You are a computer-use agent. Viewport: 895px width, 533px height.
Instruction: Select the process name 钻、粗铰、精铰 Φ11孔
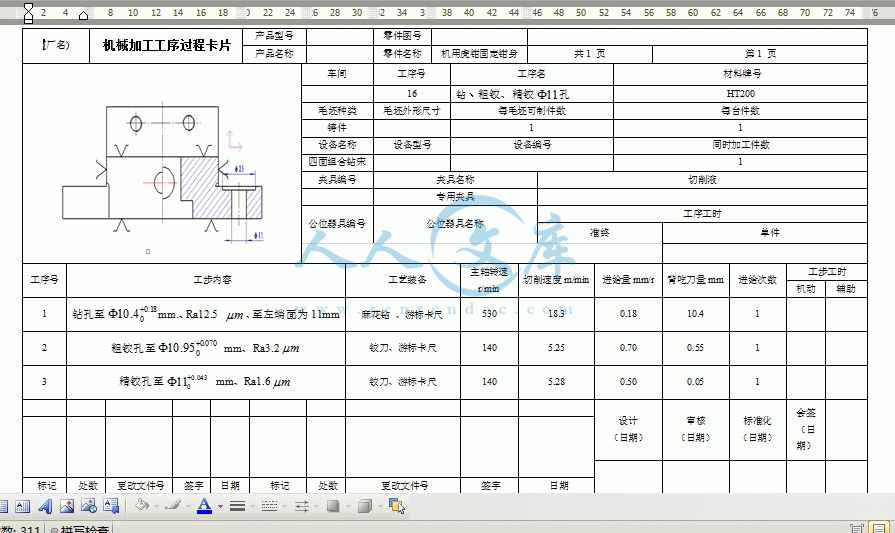point(512,94)
